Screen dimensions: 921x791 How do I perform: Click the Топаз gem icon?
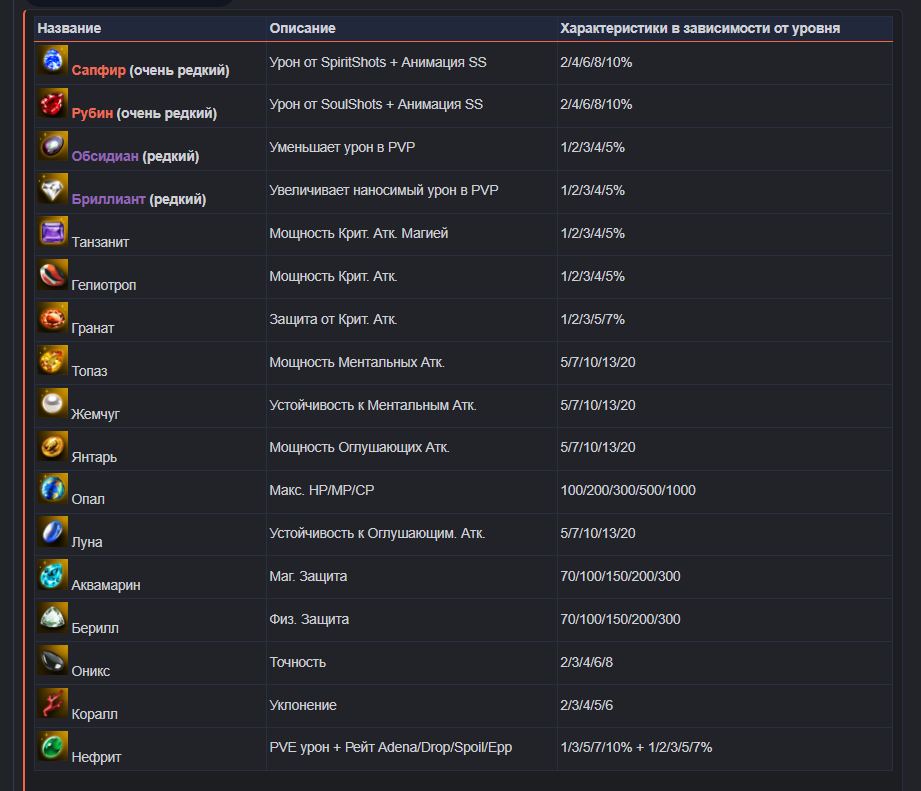click(52, 361)
